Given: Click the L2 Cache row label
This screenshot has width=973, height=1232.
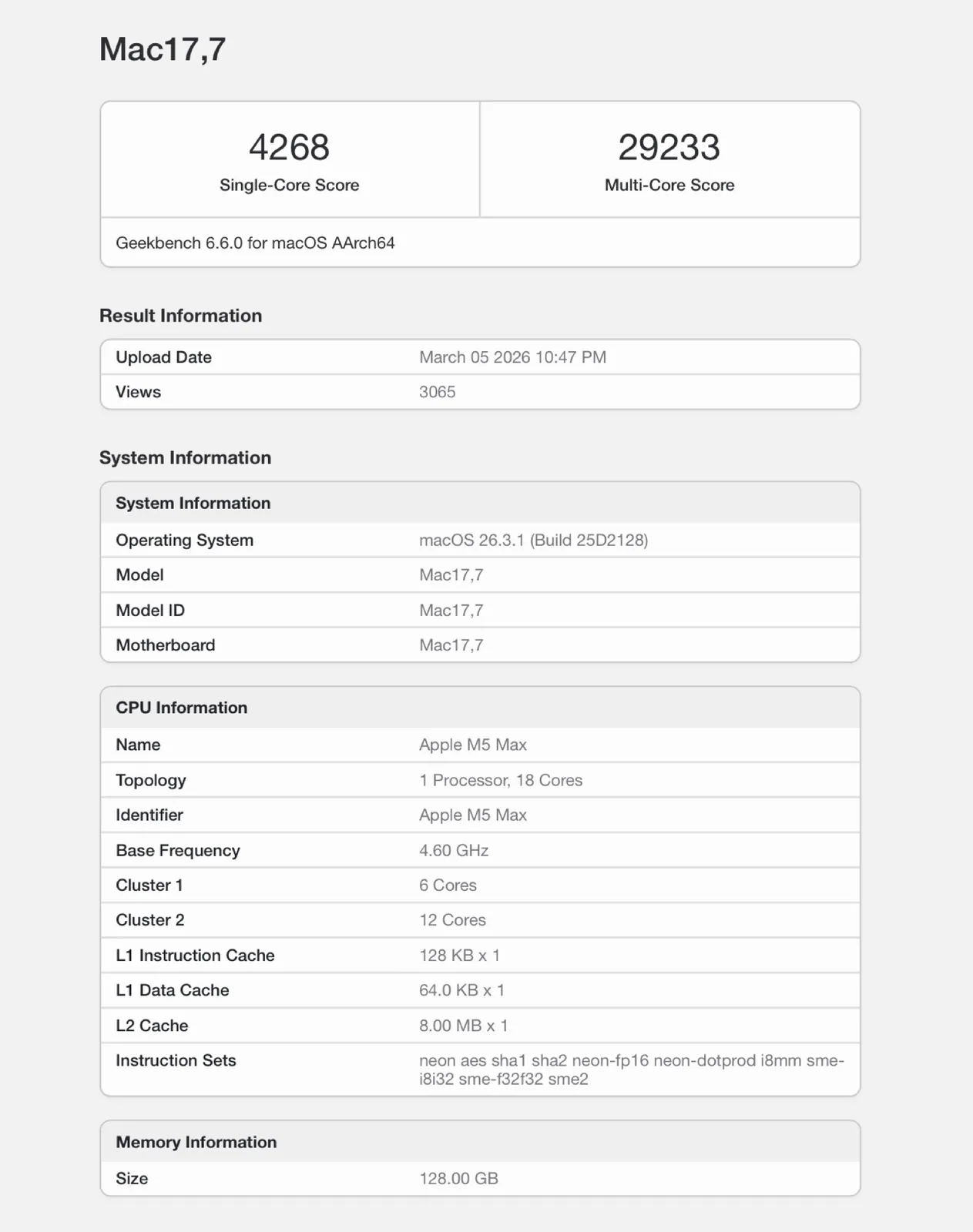Looking at the screenshot, I should 152,1026.
